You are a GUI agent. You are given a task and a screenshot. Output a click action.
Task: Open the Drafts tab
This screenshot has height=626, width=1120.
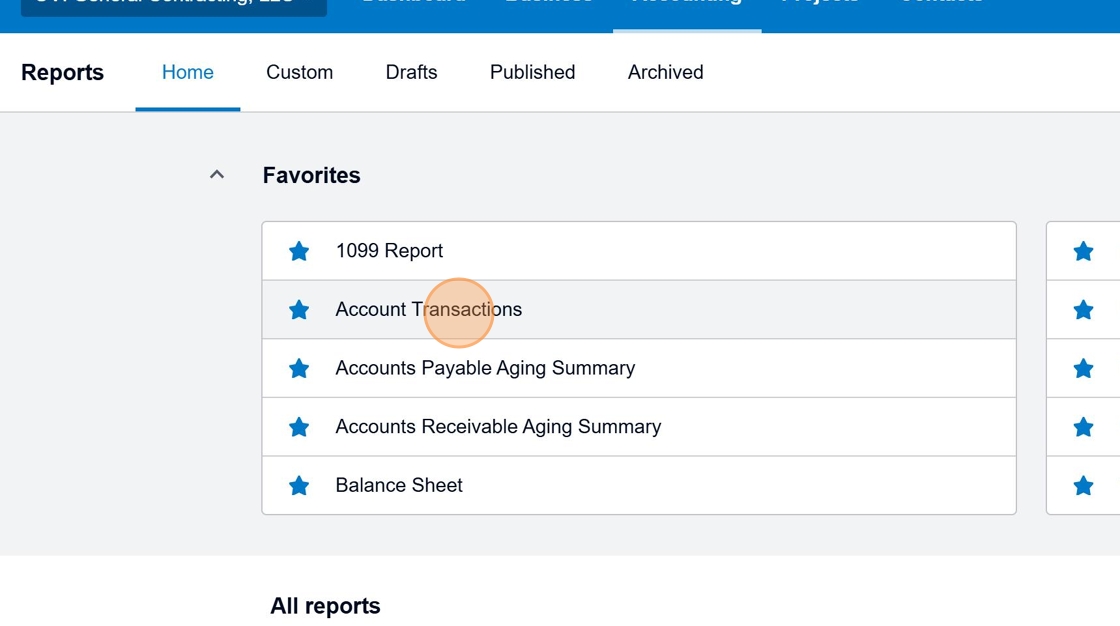pos(411,72)
